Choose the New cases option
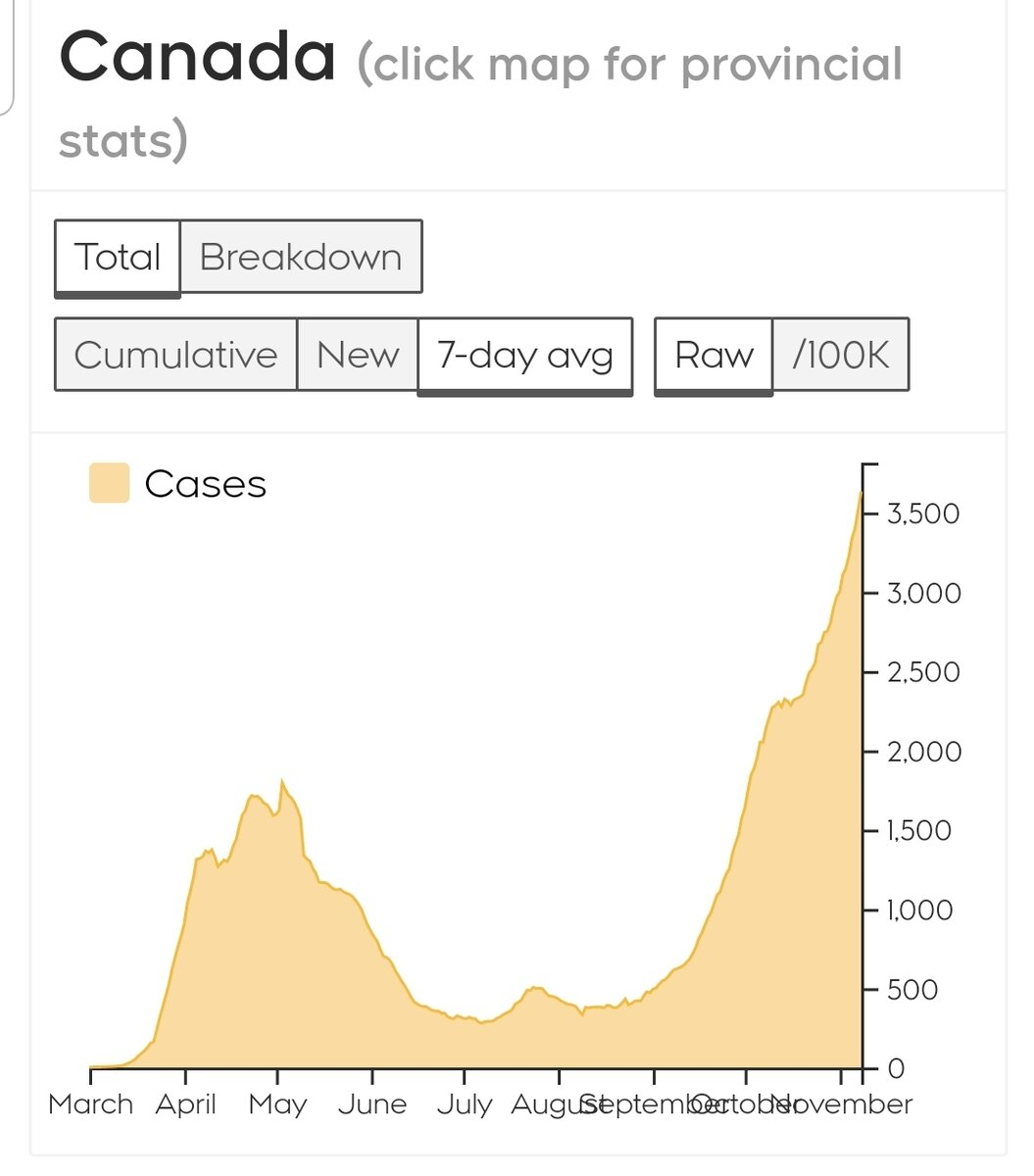Screen dimensions: 1034x1176 coord(358,355)
